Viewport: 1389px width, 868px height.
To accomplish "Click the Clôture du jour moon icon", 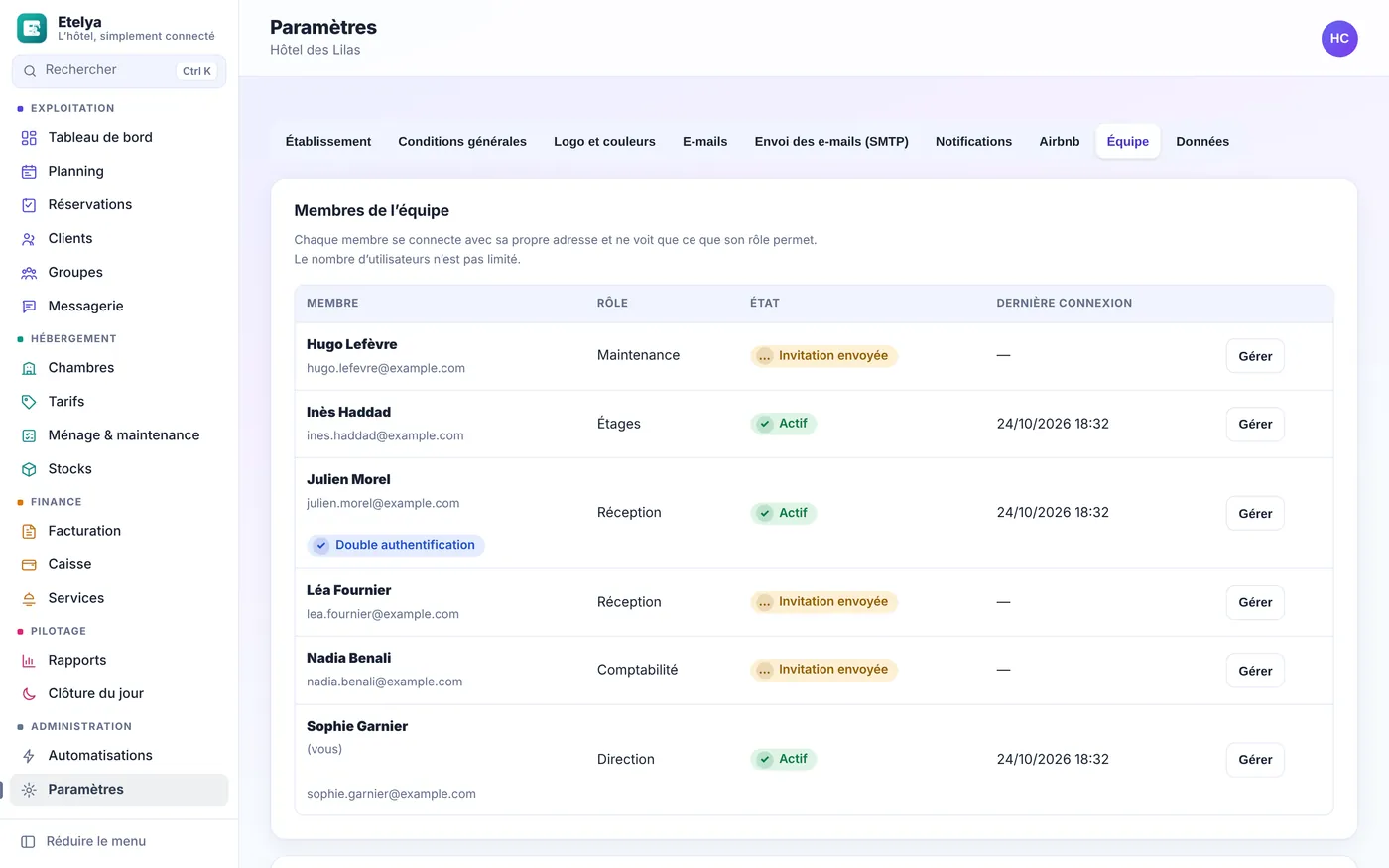I will tap(29, 694).
